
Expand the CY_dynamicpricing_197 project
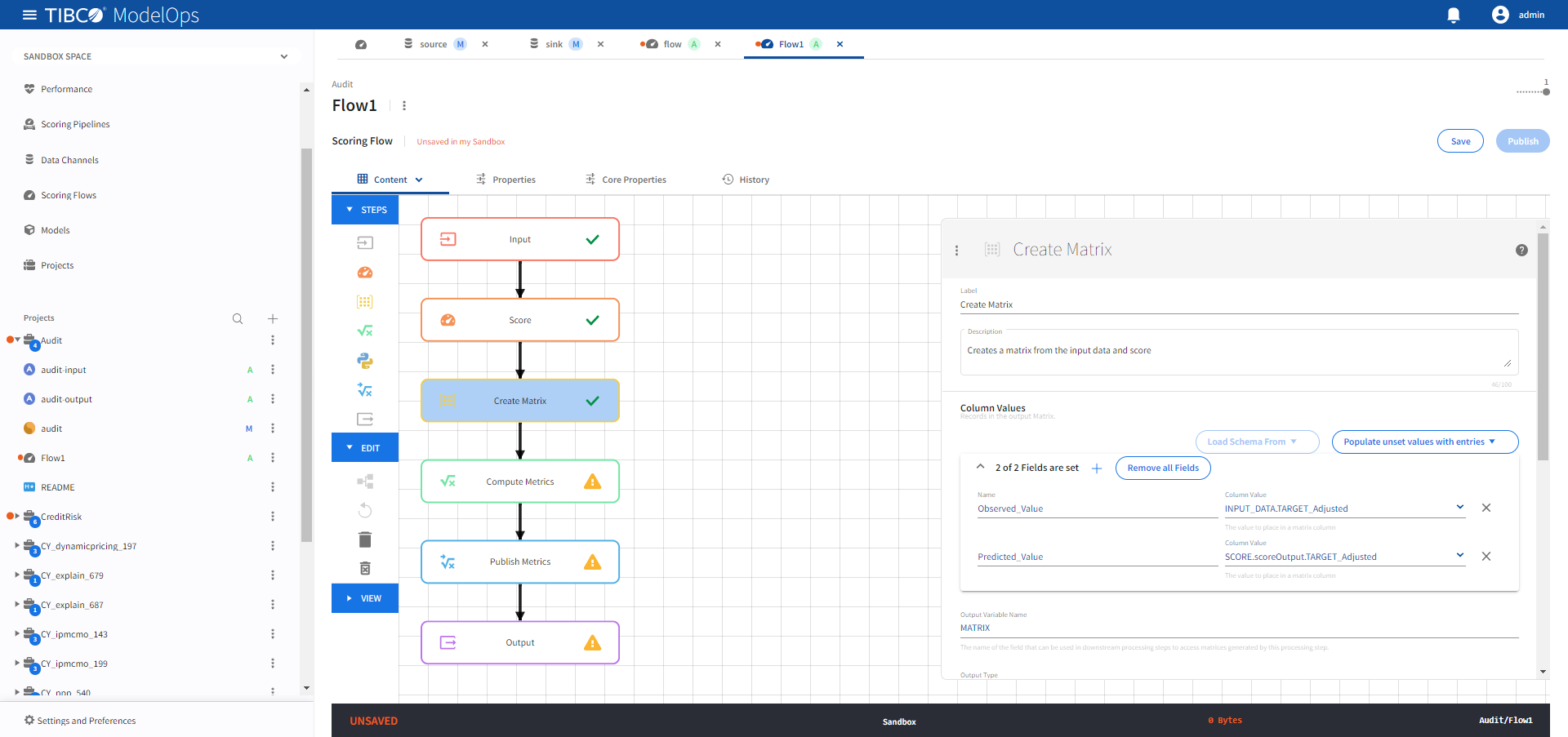click(17, 545)
